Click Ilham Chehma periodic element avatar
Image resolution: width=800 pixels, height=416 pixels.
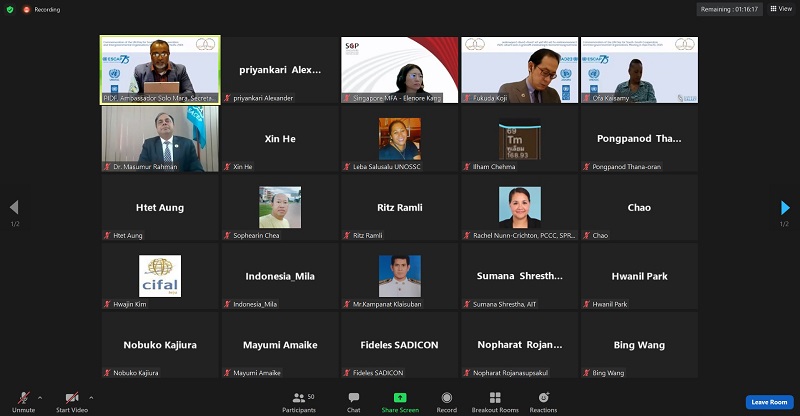pos(519,139)
